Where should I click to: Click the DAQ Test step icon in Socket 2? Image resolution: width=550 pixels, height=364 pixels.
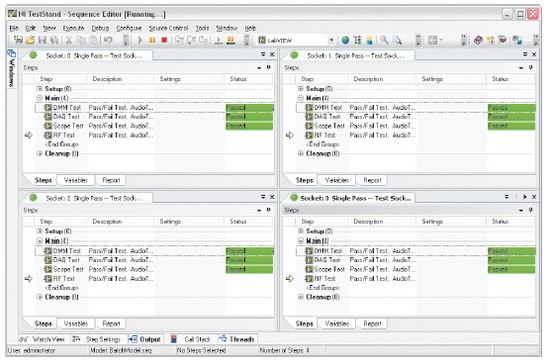(x=48, y=260)
